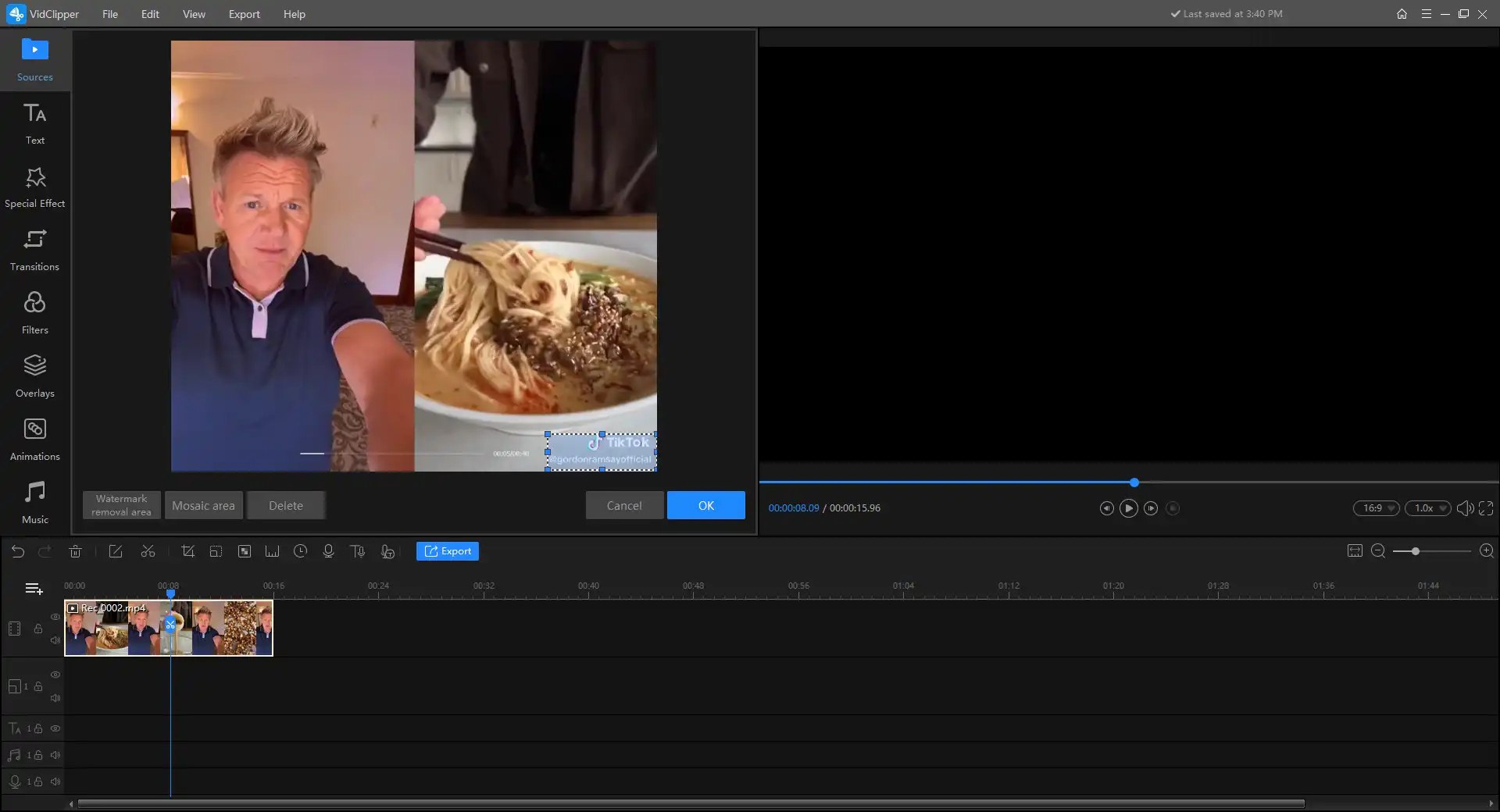The width and height of the screenshot is (1500, 812).
Task: Click the Delete button under the preview
Action: pos(286,505)
